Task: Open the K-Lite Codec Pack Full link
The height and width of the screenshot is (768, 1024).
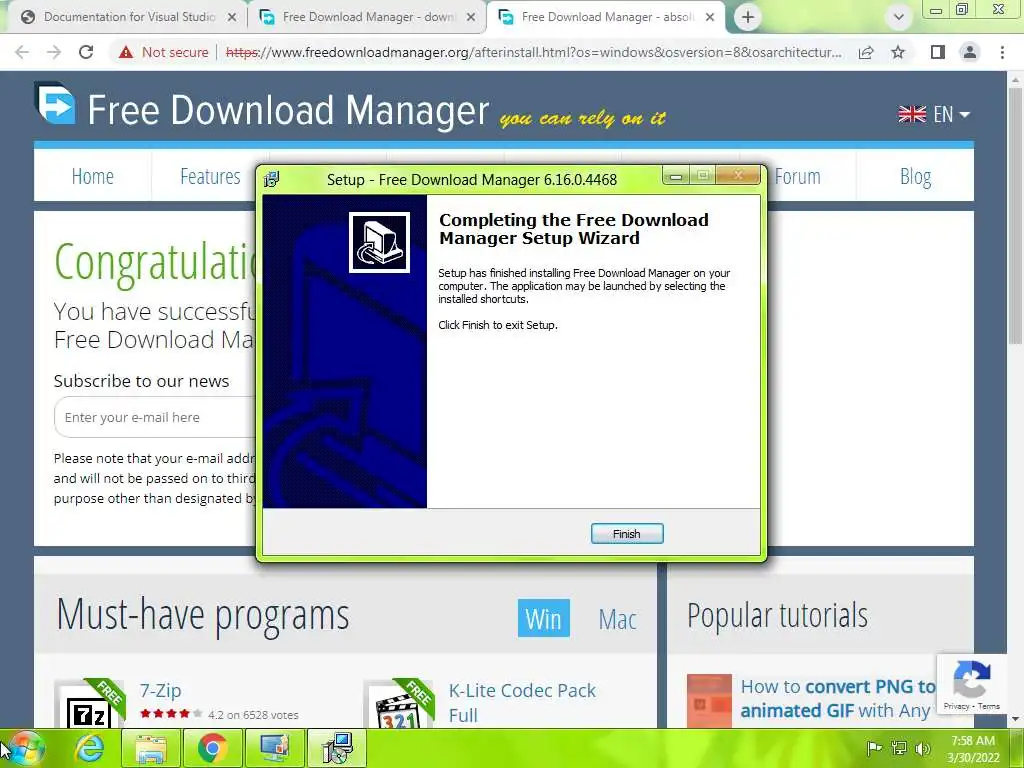Action: click(522, 703)
